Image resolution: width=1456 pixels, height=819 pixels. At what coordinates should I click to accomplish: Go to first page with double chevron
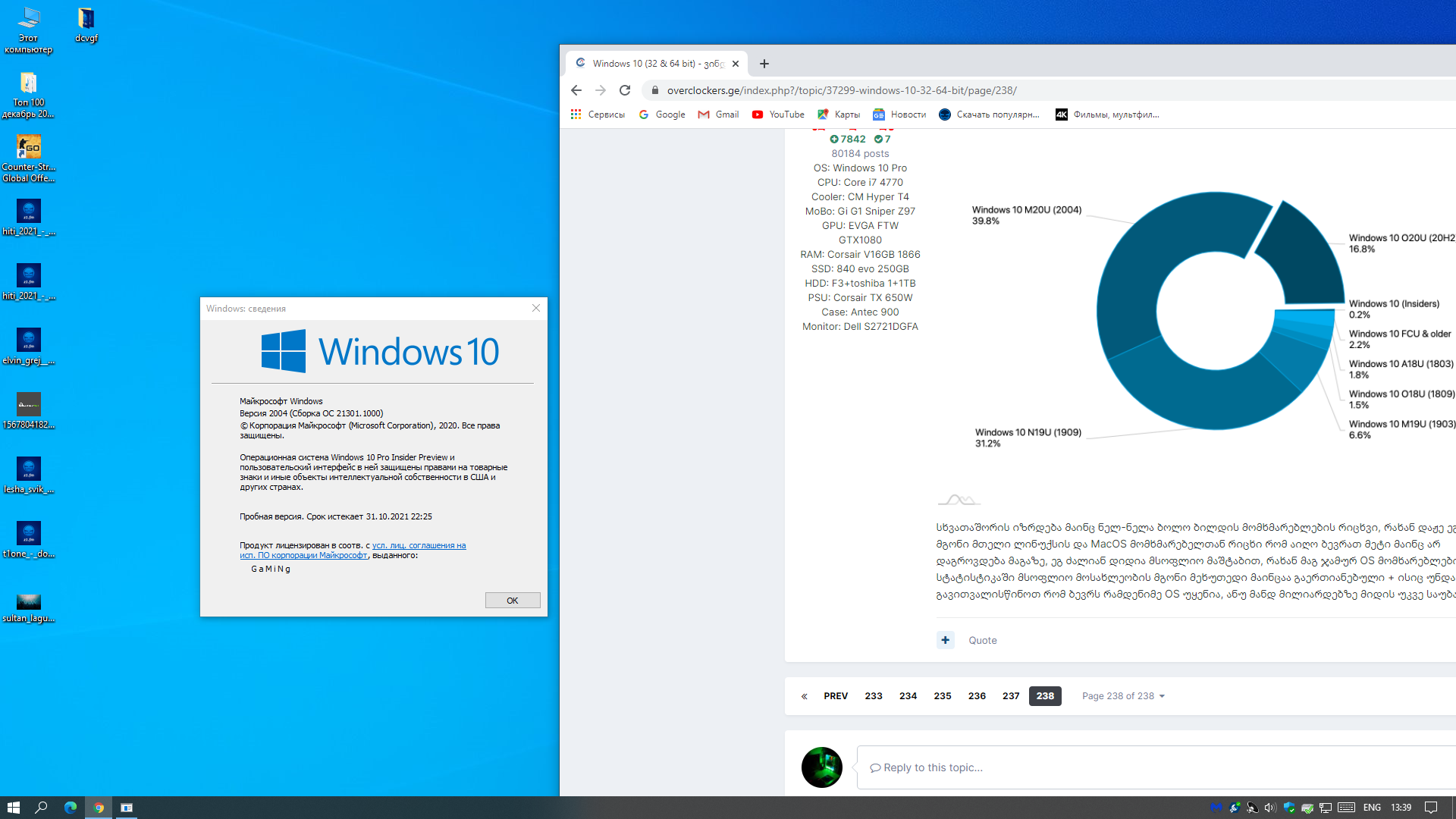(x=805, y=696)
